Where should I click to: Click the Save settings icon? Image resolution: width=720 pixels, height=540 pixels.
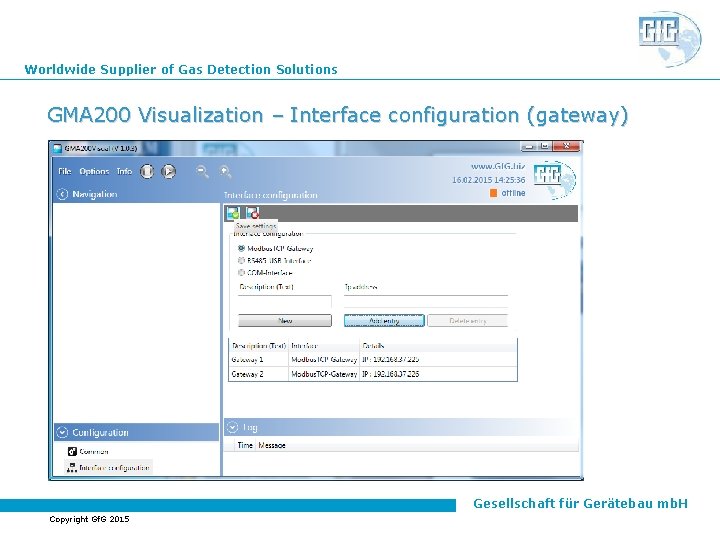pyautogui.click(x=233, y=213)
